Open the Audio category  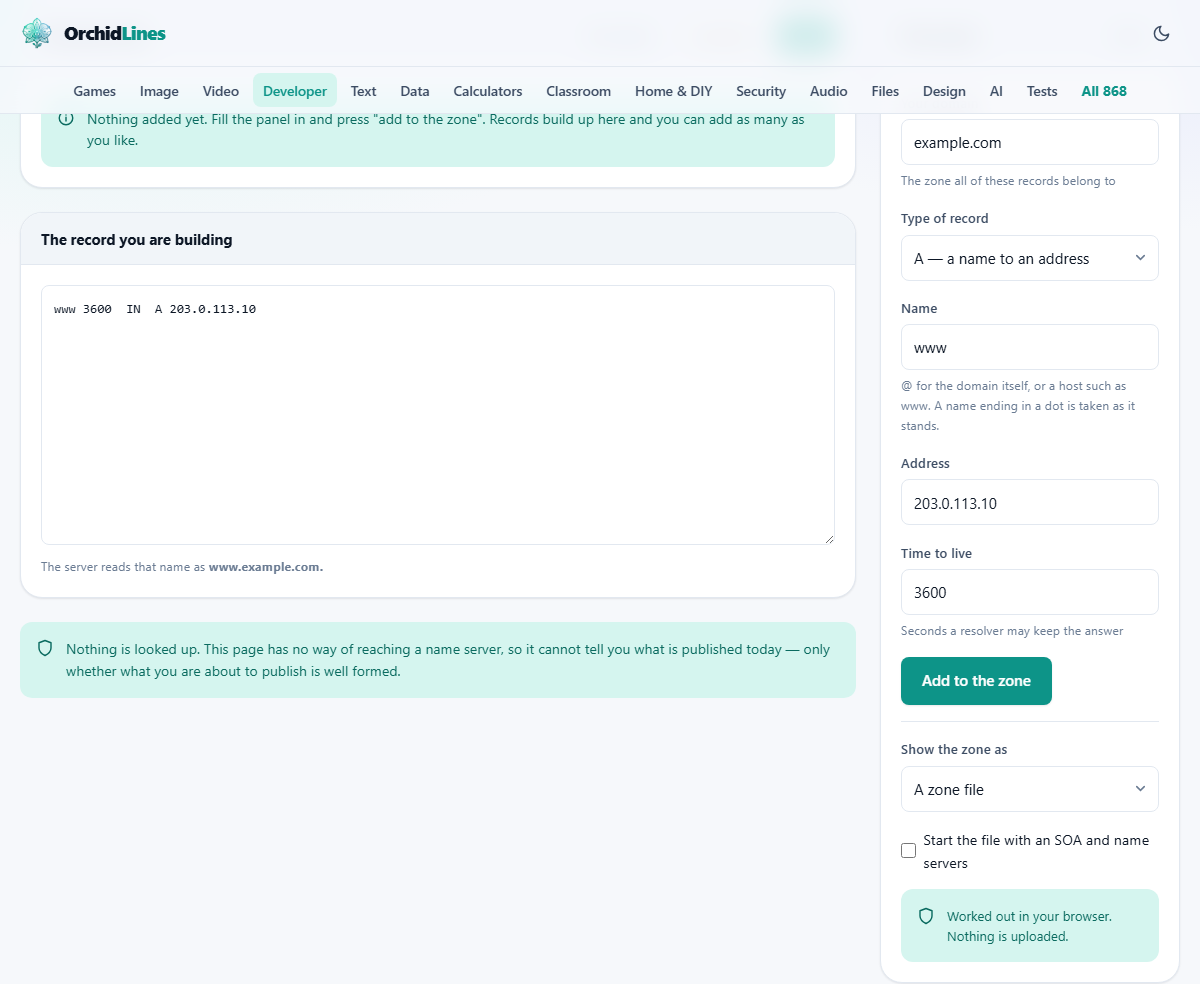point(829,91)
